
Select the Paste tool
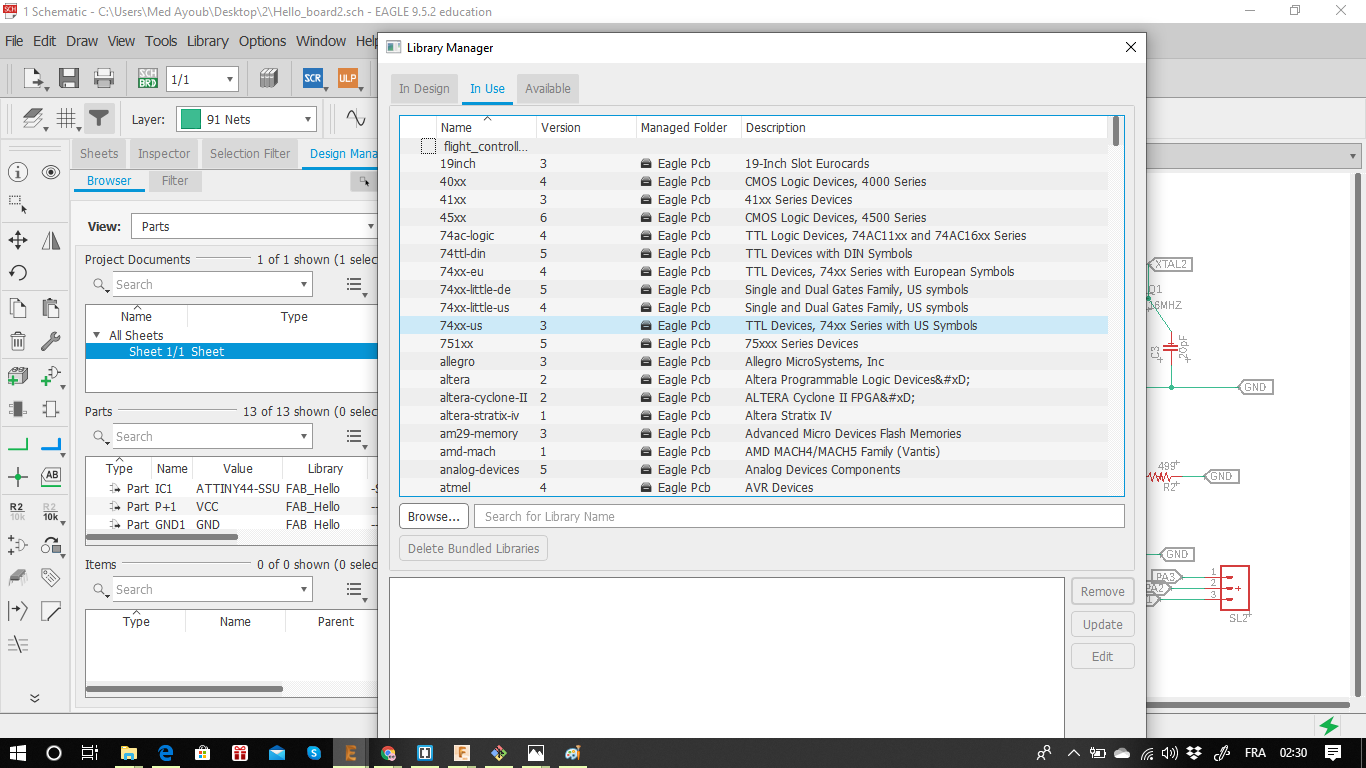tap(51, 308)
